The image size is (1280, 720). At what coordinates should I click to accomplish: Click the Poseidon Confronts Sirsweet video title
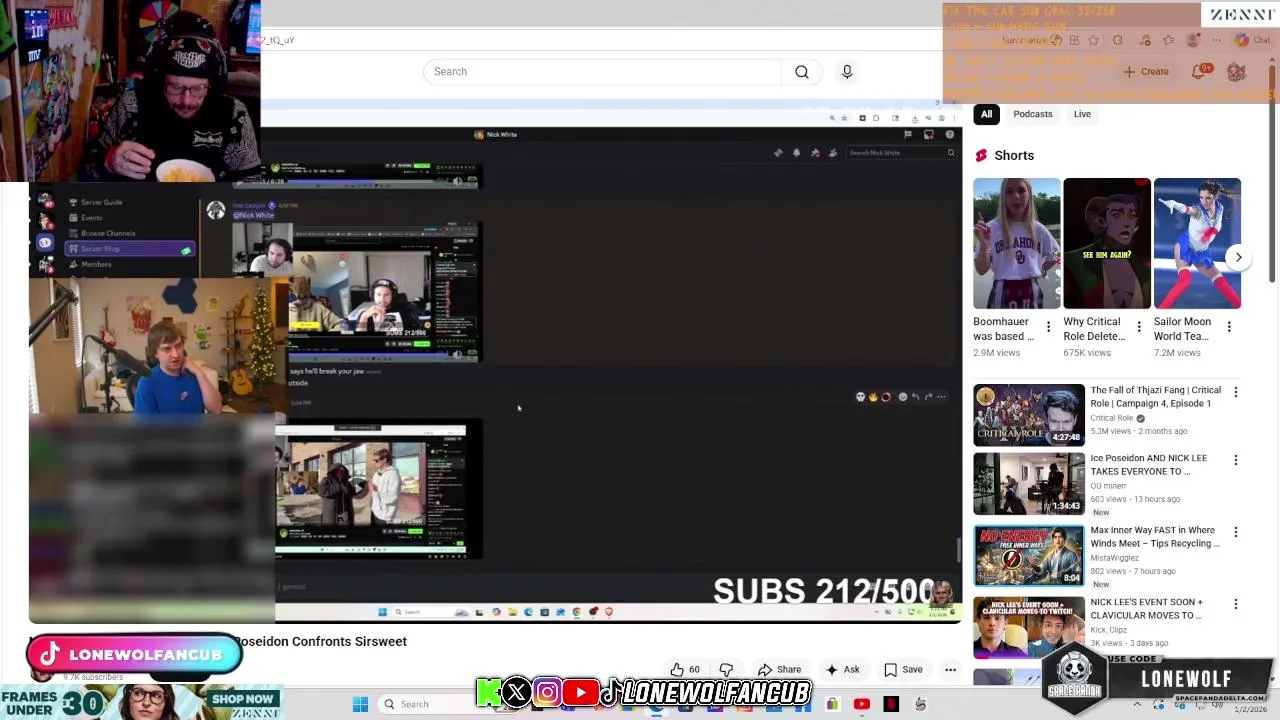(x=320, y=641)
